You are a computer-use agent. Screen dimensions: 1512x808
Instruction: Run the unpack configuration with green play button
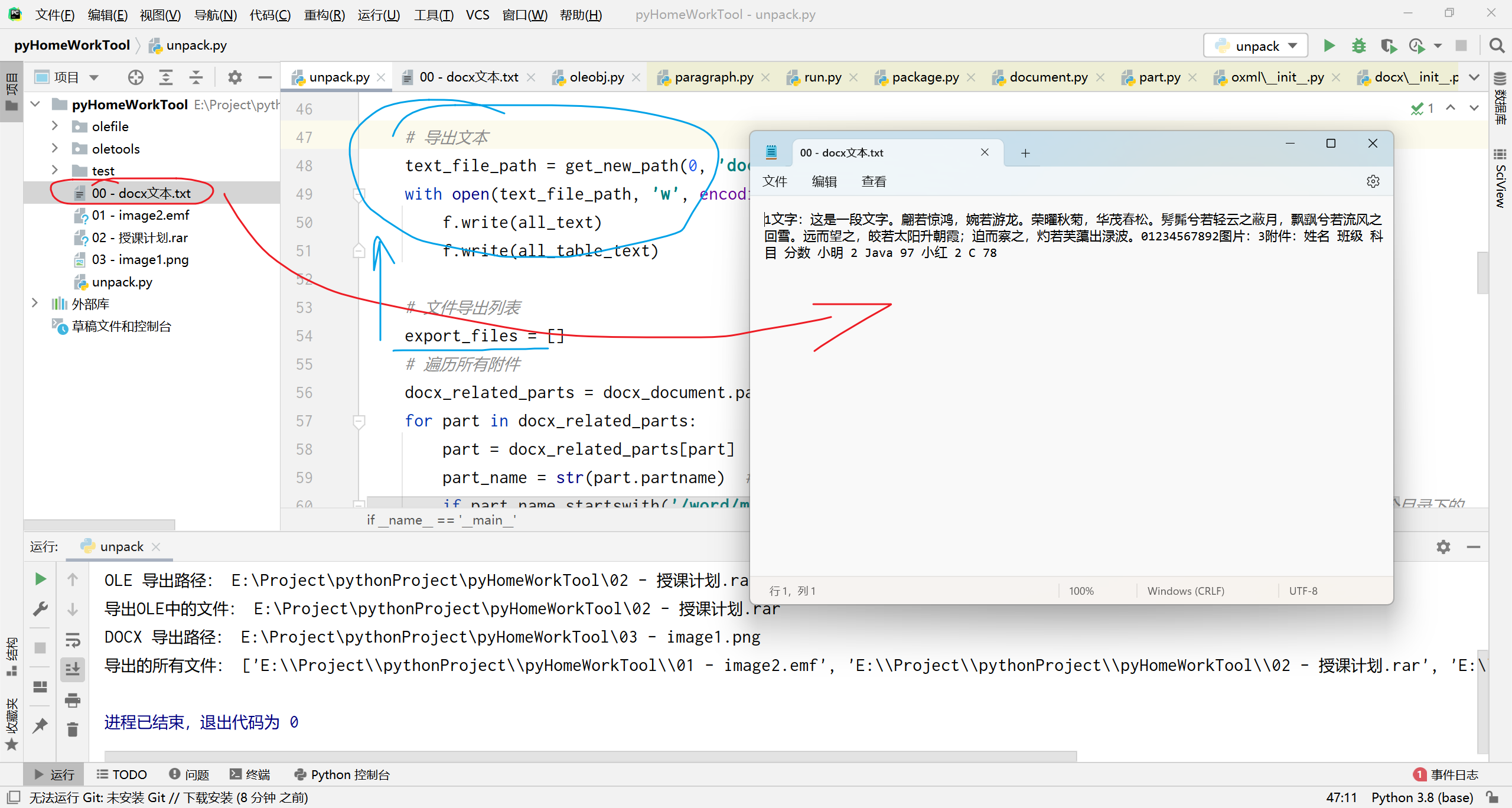(1329, 45)
